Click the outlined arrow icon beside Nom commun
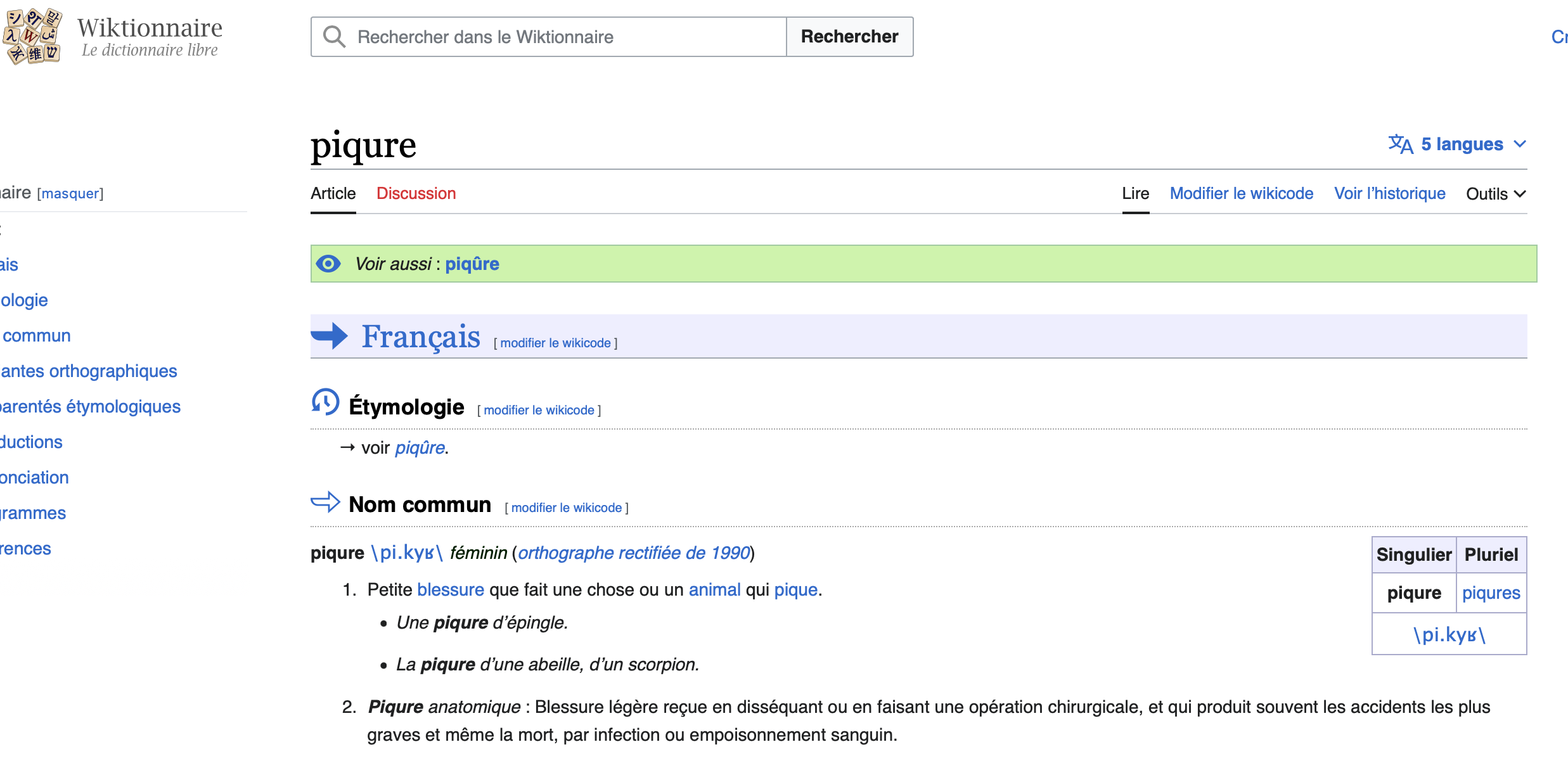The width and height of the screenshot is (1568, 768). pyautogui.click(x=326, y=502)
